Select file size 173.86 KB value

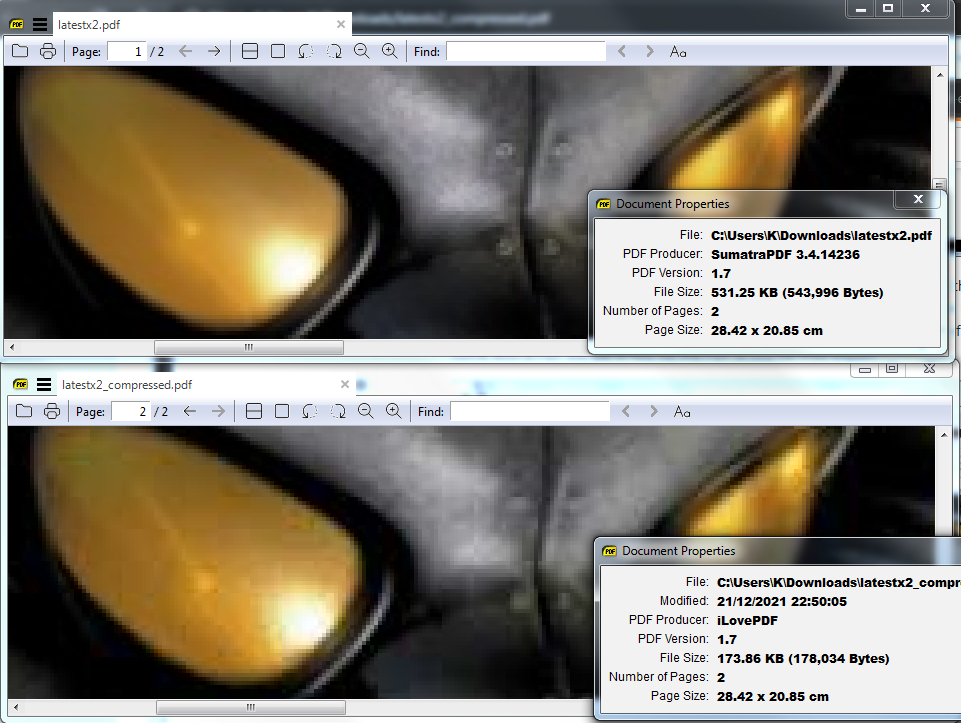pyautogui.click(x=803, y=658)
